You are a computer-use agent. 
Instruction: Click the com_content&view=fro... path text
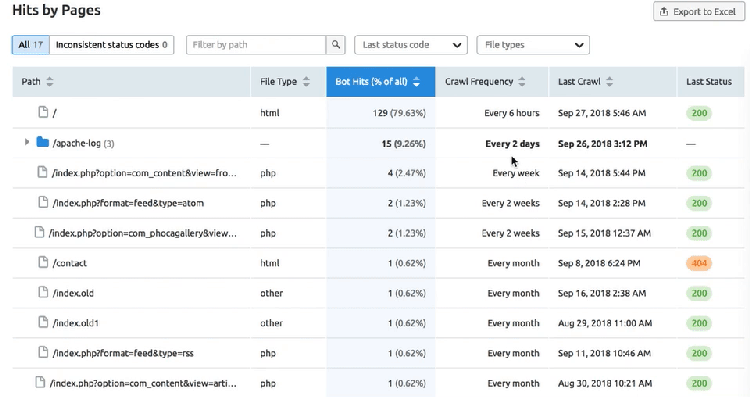coord(144,173)
